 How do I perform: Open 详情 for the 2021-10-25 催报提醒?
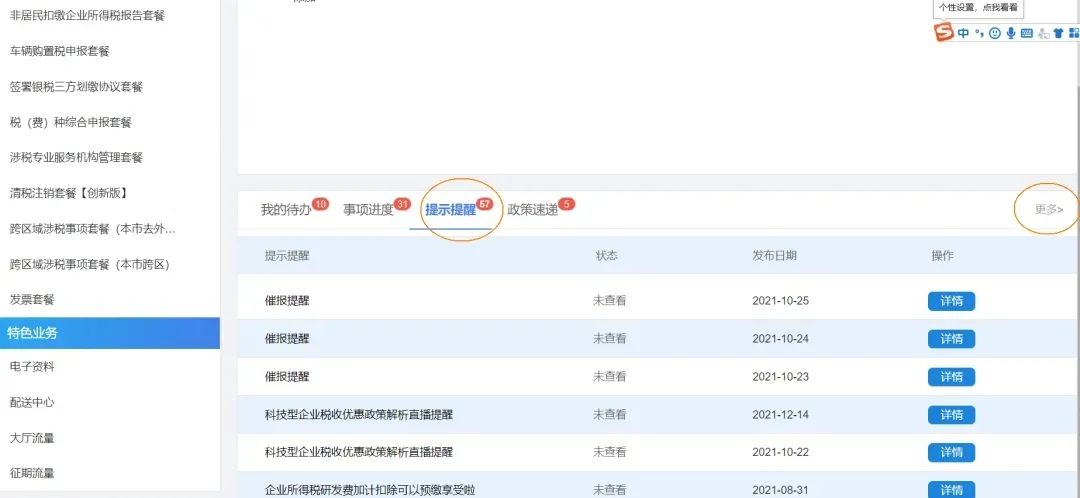(x=951, y=301)
